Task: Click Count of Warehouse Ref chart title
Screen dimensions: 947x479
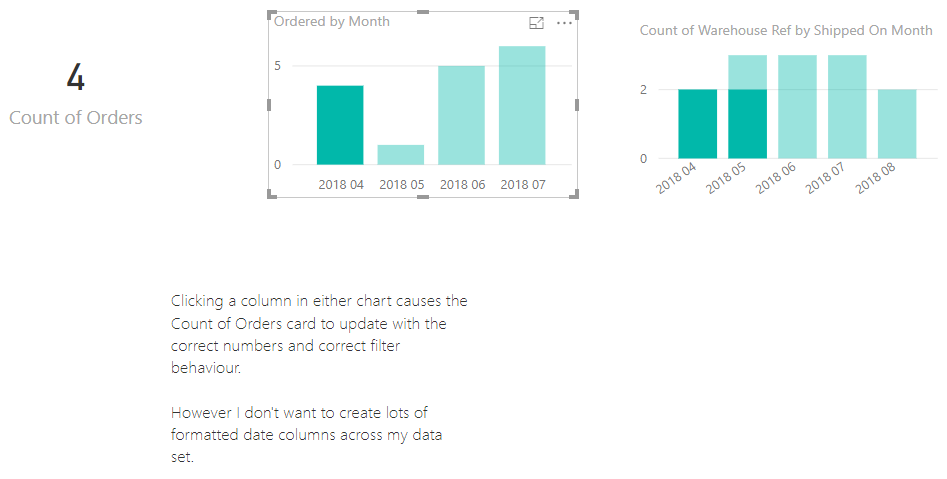Action: [786, 31]
